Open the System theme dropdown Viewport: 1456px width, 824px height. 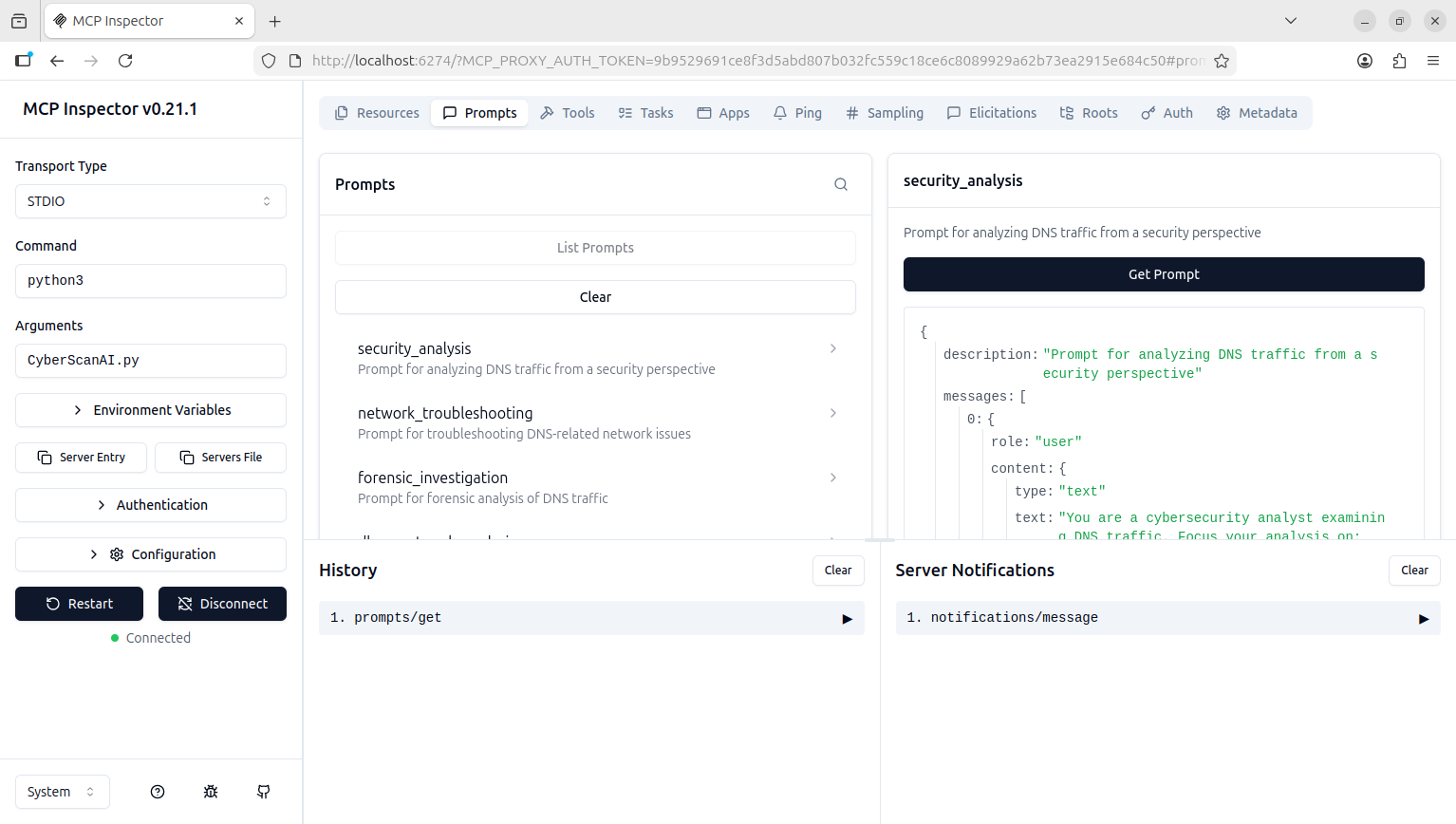pyautogui.click(x=63, y=792)
